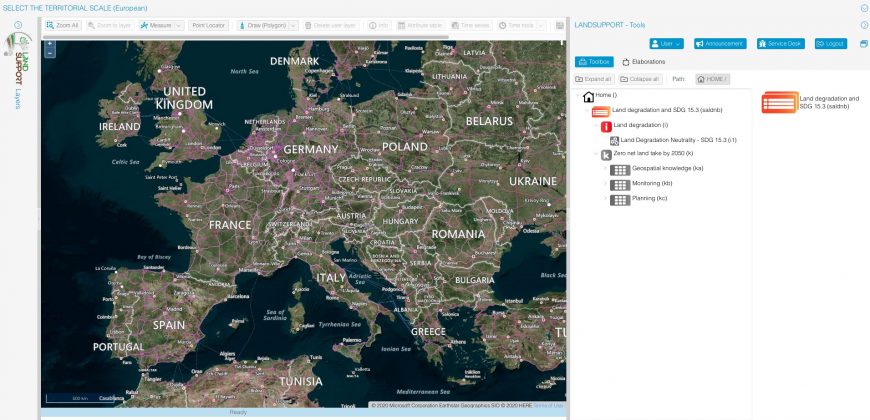Image resolution: width=870 pixels, height=420 pixels.
Task: Open Land Degradation Neutrality SDG 15.3 tool
Action: [x=615, y=141]
